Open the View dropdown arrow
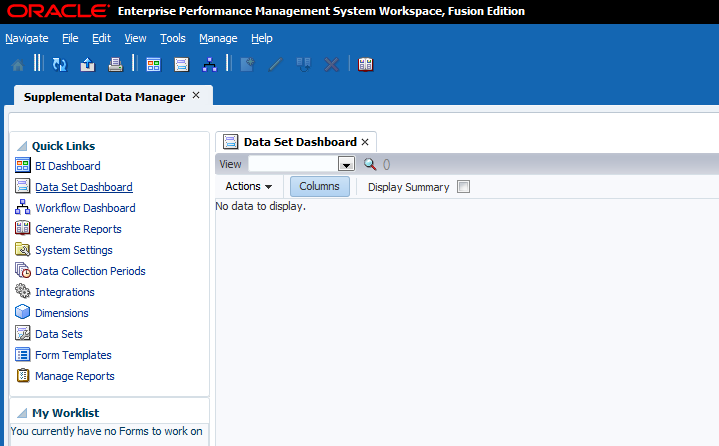 pos(346,164)
